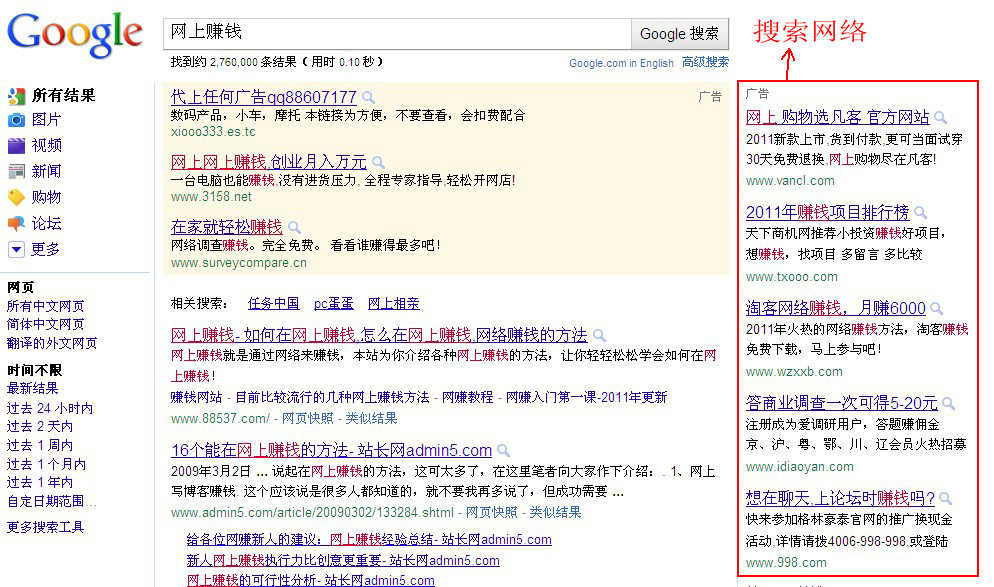Limit results to 过去 24 小时内
The height and width of the screenshot is (587, 994).
click(x=50, y=408)
